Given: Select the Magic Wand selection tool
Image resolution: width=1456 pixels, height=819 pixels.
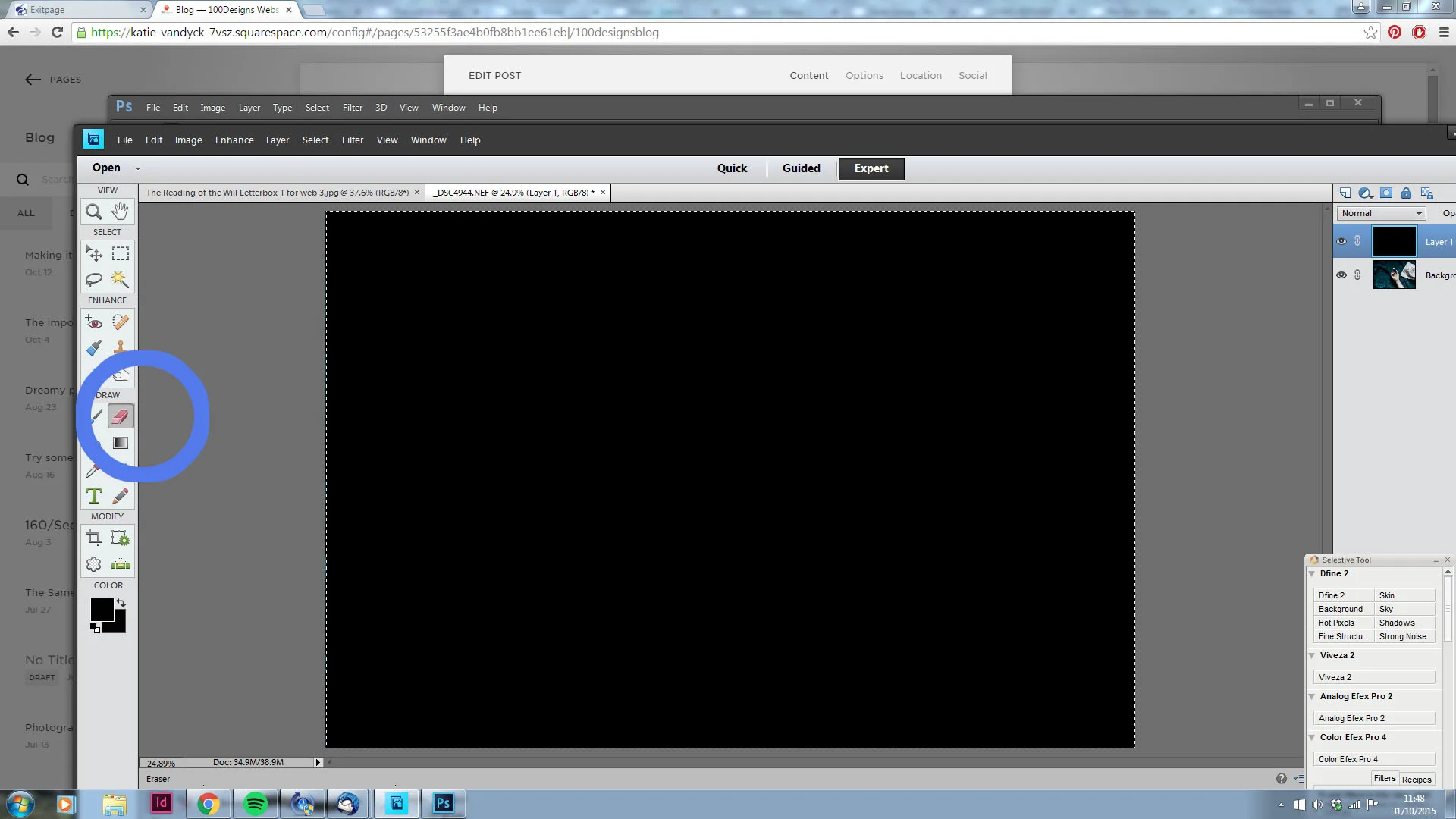Looking at the screenshot, I should (120, 279).
